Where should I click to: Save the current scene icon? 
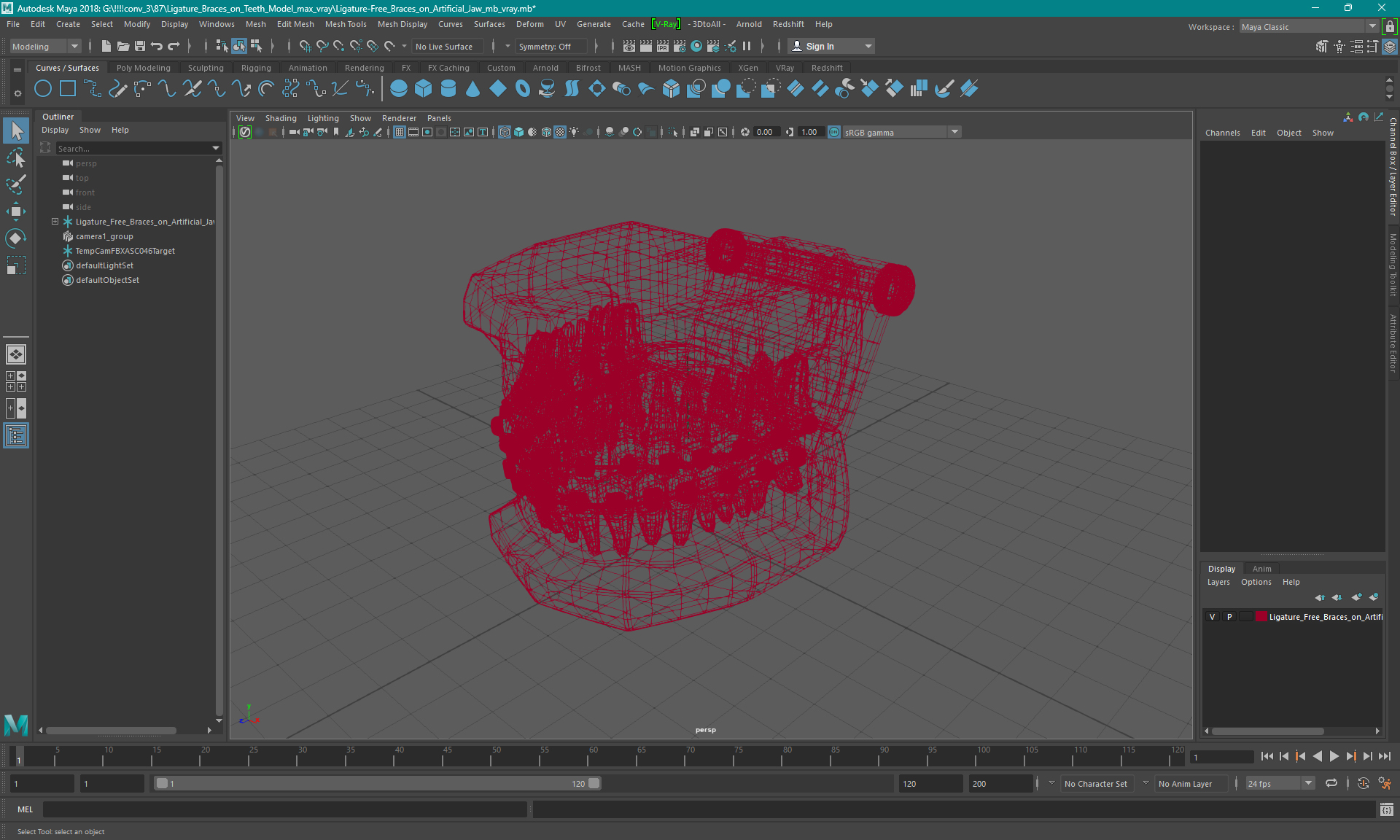(x=140, y=46)
